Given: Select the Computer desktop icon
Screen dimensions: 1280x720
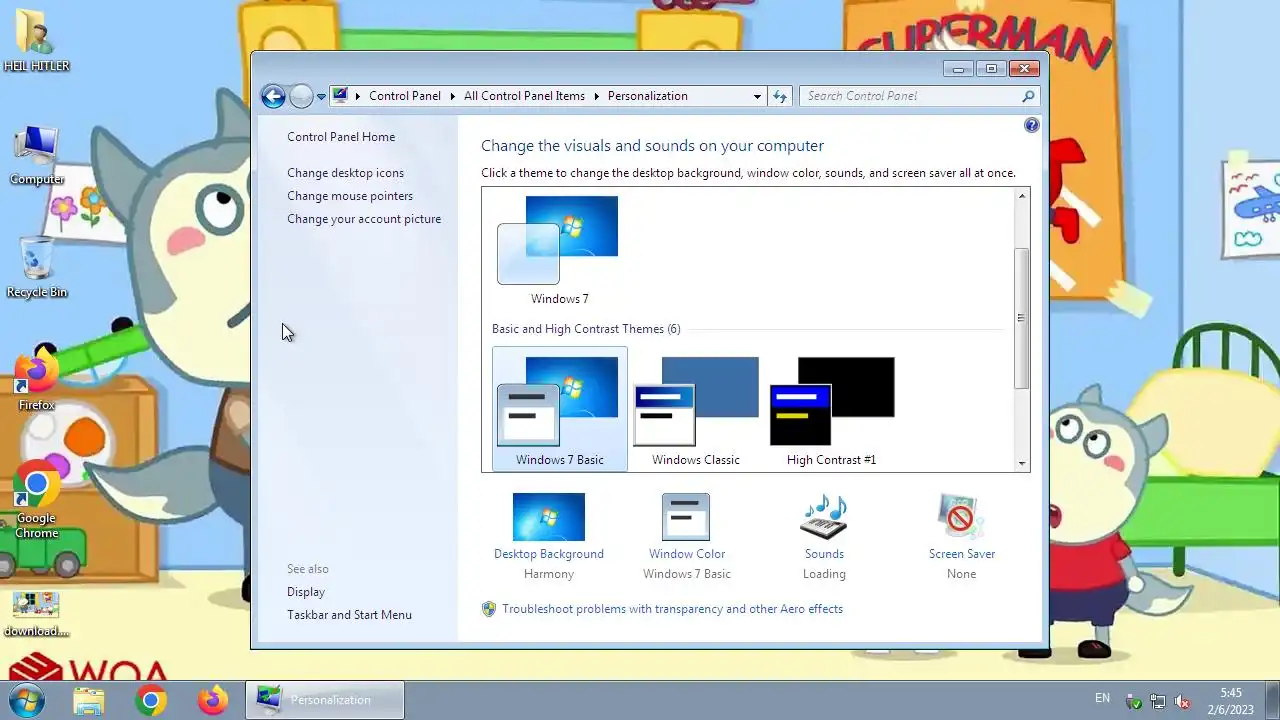Looking at the screenshot, I should click(x=37, y=156).
